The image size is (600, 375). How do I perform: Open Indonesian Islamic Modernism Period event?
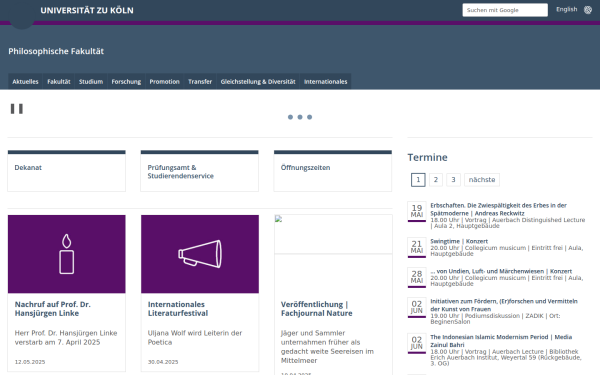coord(501,341)
